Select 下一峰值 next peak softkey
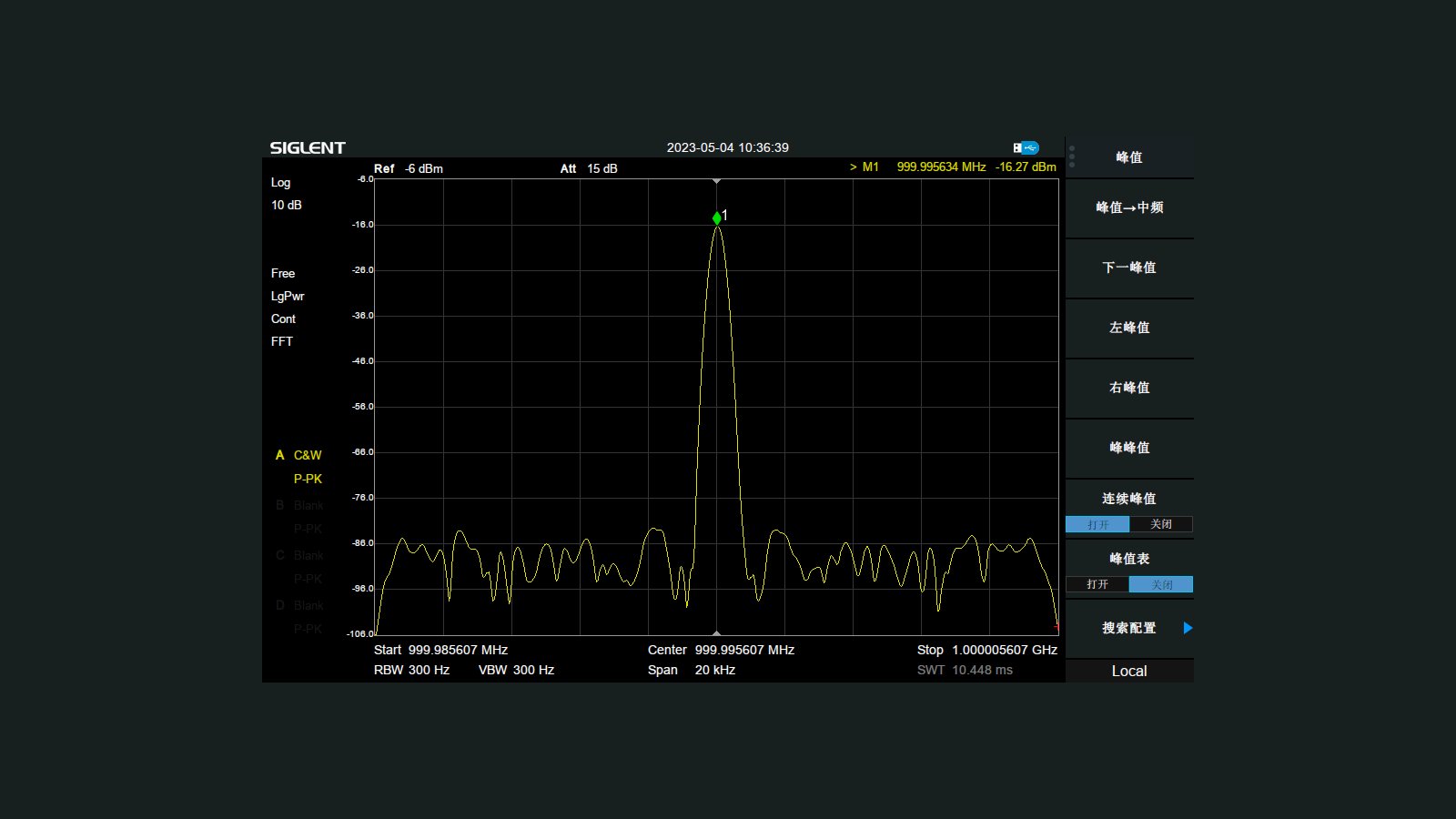This screenshot has width=1456, height=819. [x=1129, y=268]
